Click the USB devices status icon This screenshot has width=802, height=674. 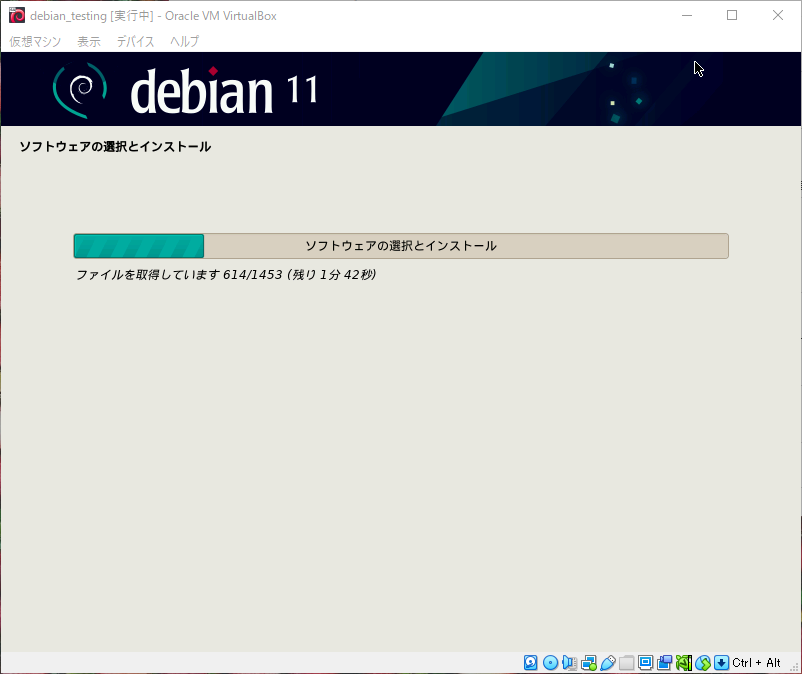click(x=608, y=663)
